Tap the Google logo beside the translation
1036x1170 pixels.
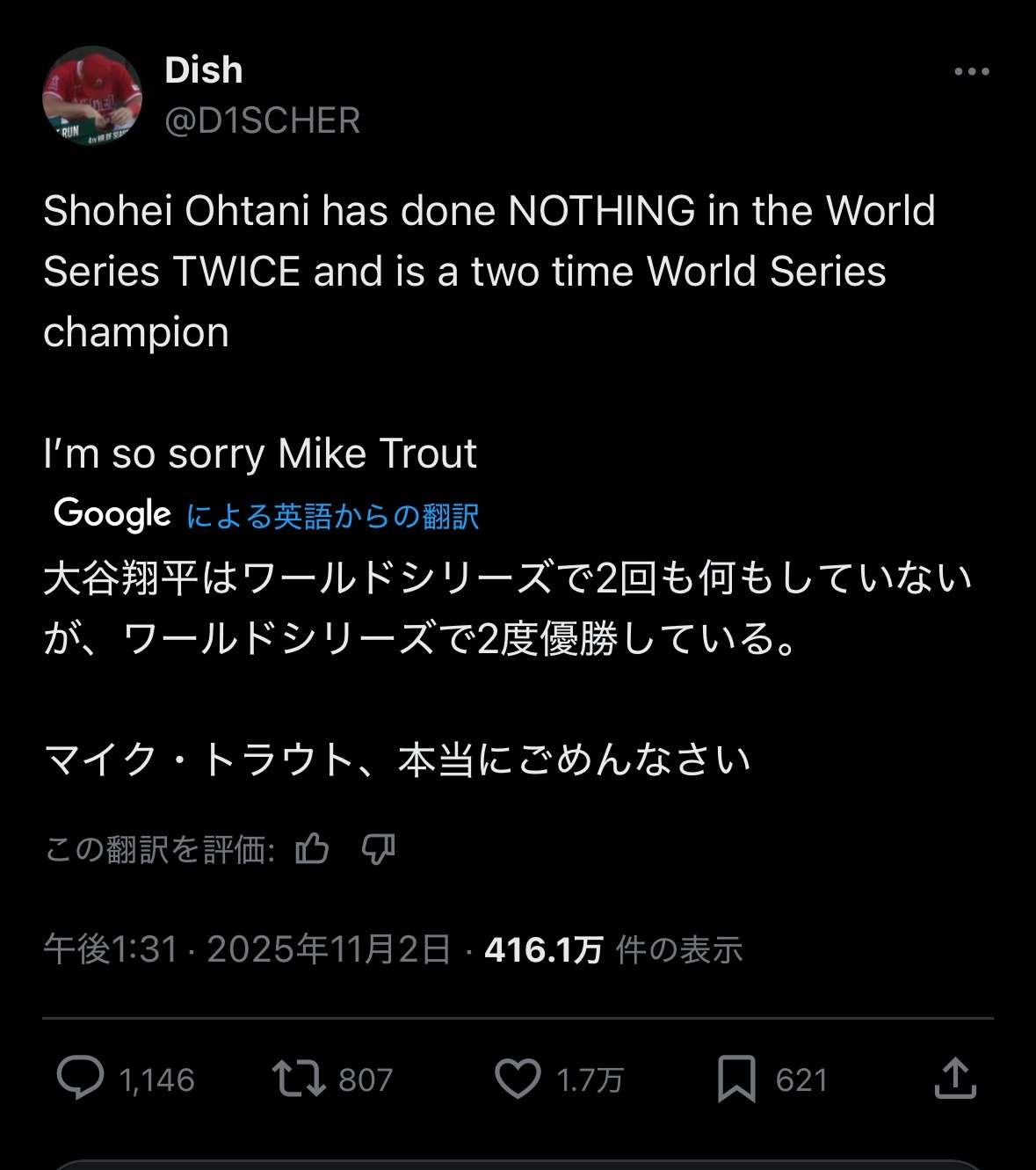pos(112,514)
